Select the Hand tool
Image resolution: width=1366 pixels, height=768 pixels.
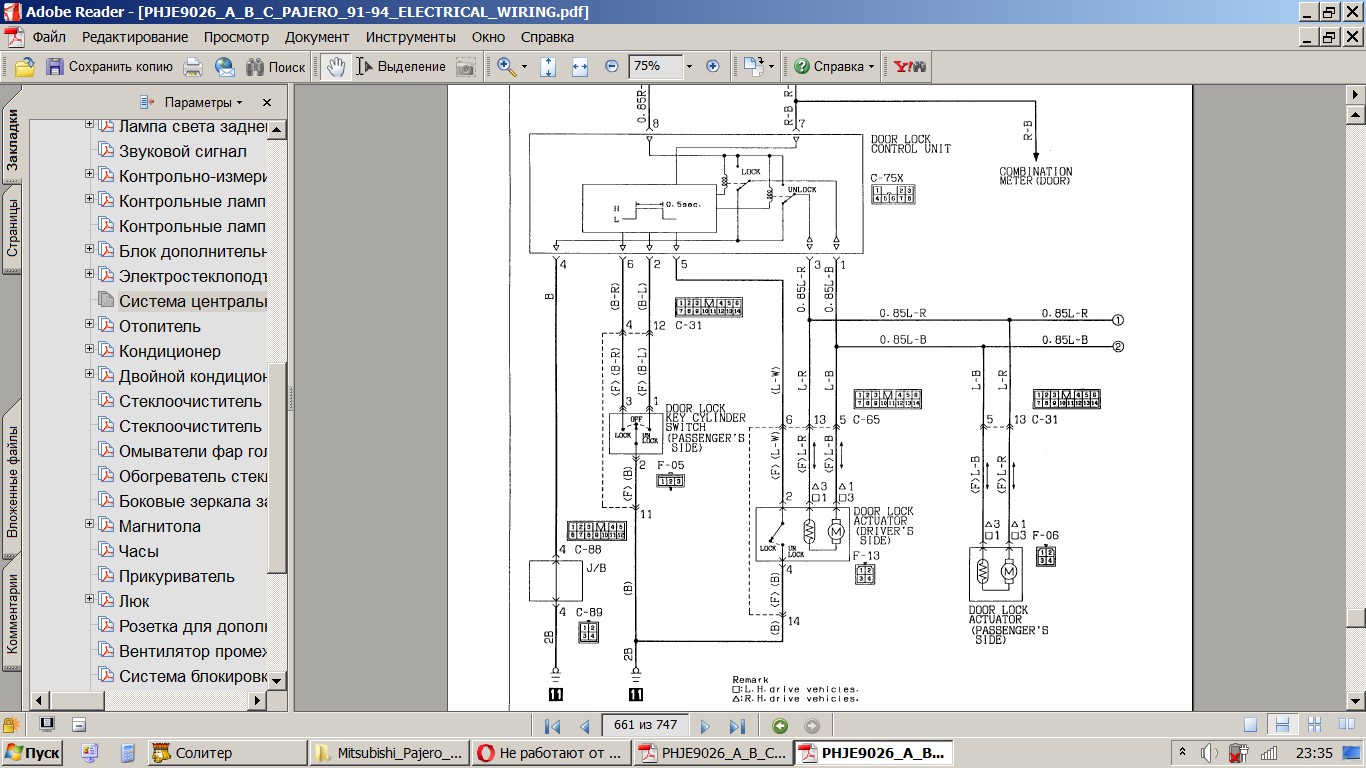point(336,67)
